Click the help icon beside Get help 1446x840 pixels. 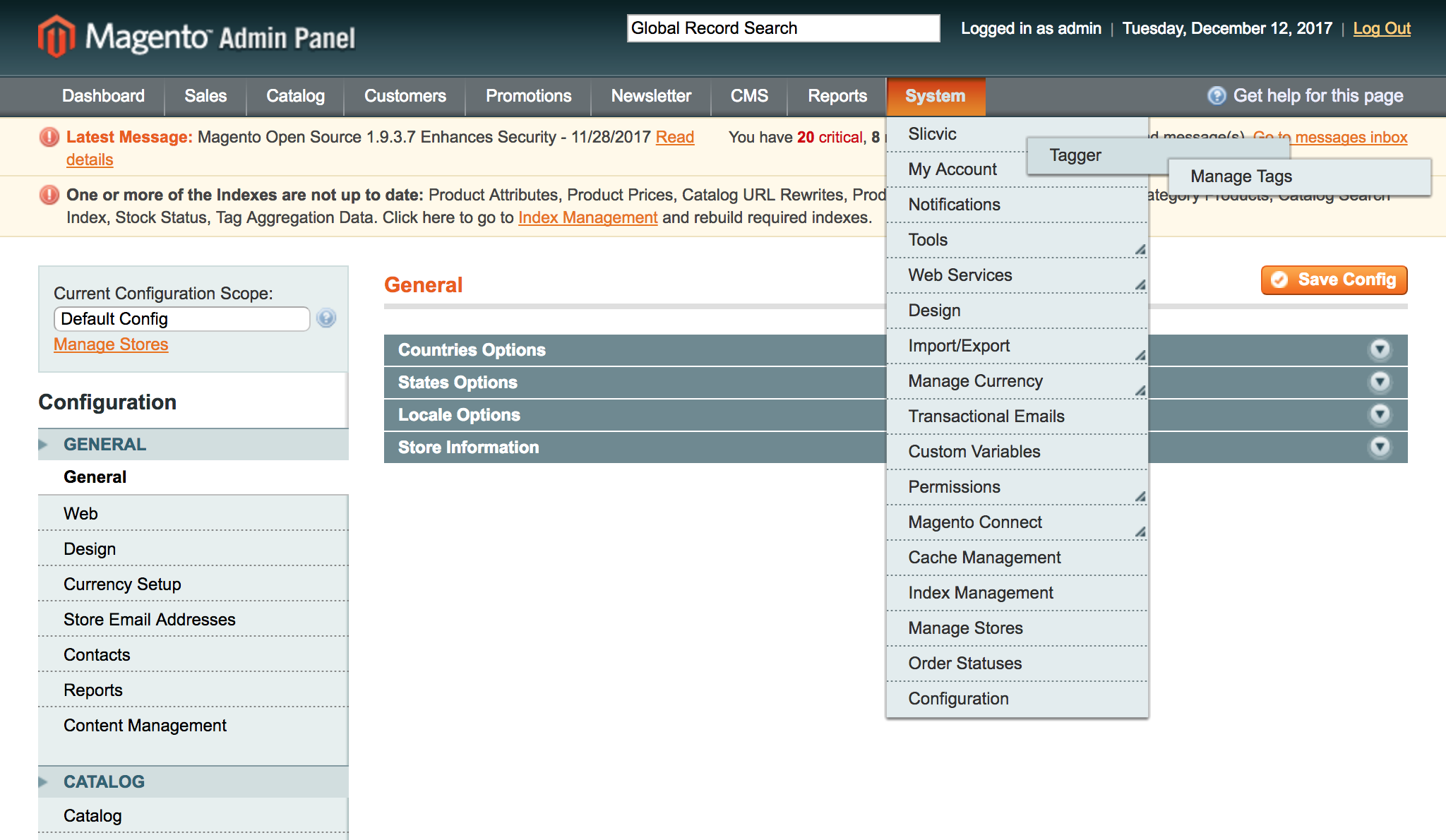[1217, 96]
